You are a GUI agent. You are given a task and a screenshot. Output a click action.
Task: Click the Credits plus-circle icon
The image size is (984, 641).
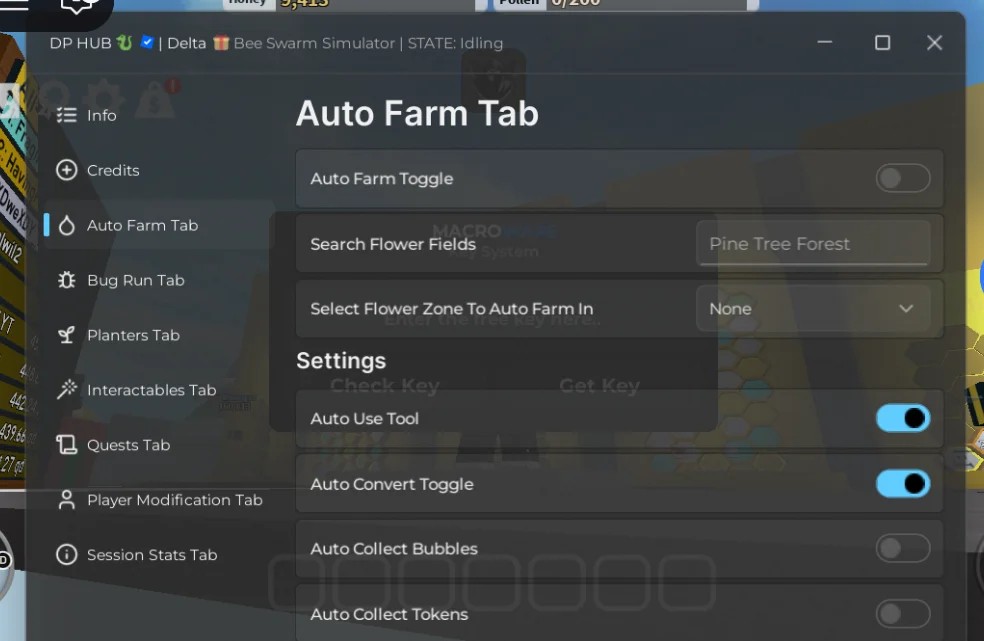[x=67, y=170]
